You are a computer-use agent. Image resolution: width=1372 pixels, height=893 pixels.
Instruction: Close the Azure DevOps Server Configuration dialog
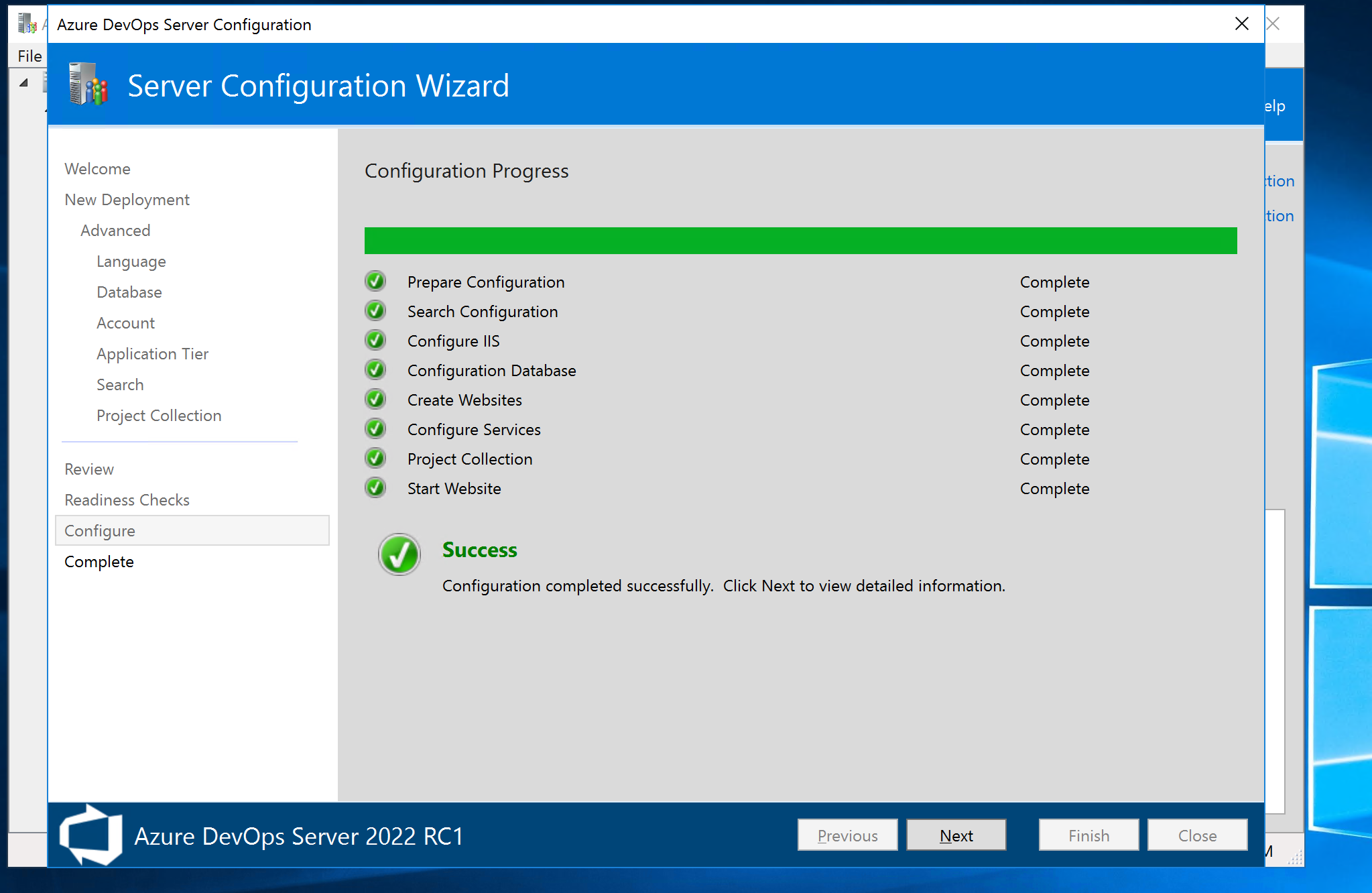tap(1241, 24)
